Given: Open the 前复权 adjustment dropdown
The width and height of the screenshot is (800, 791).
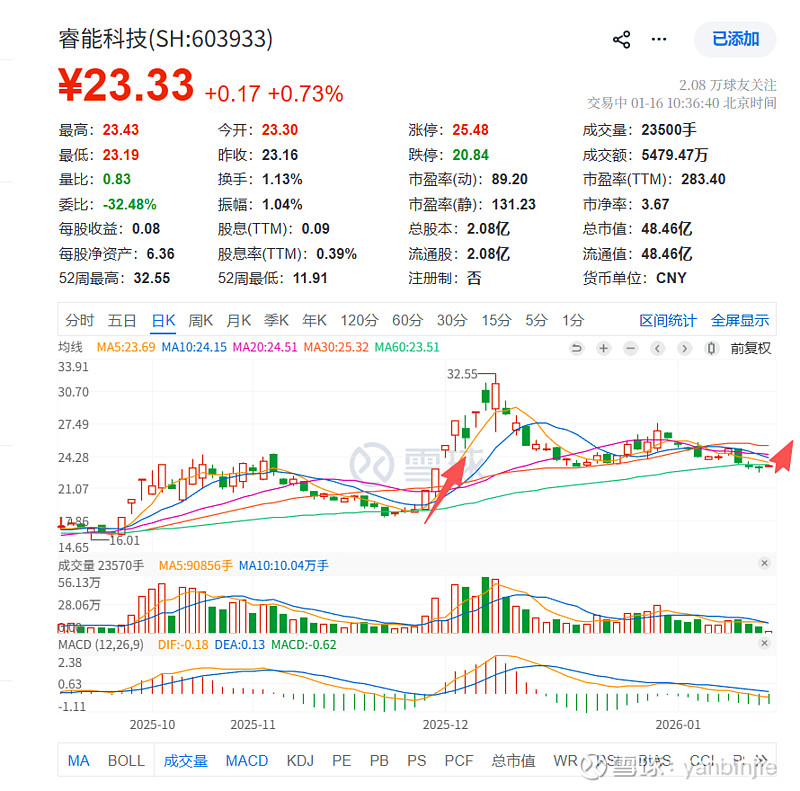Looking at the screenshot, I should point(751,349).
